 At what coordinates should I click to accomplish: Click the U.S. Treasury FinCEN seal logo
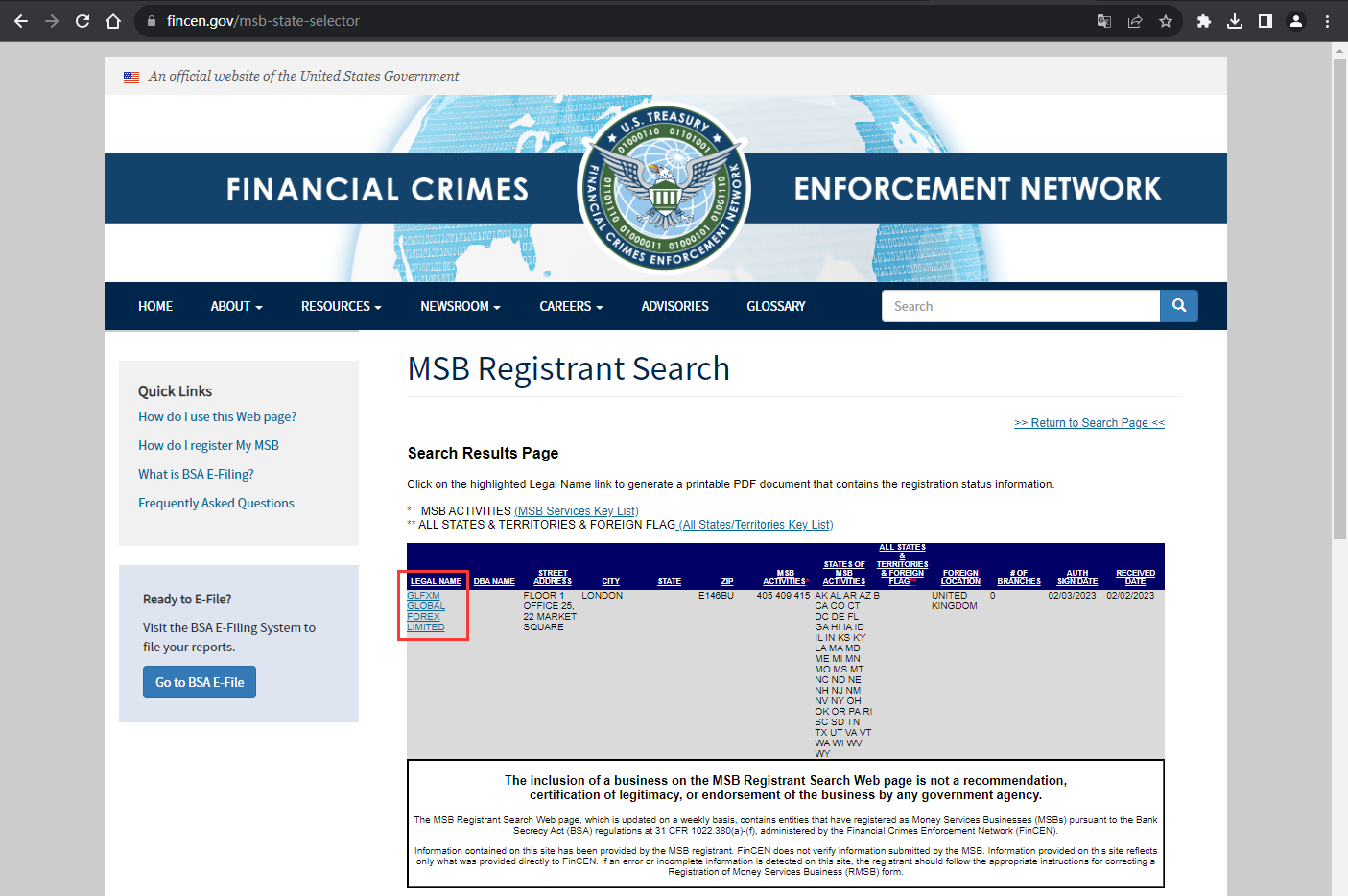(x=664, y=188)
